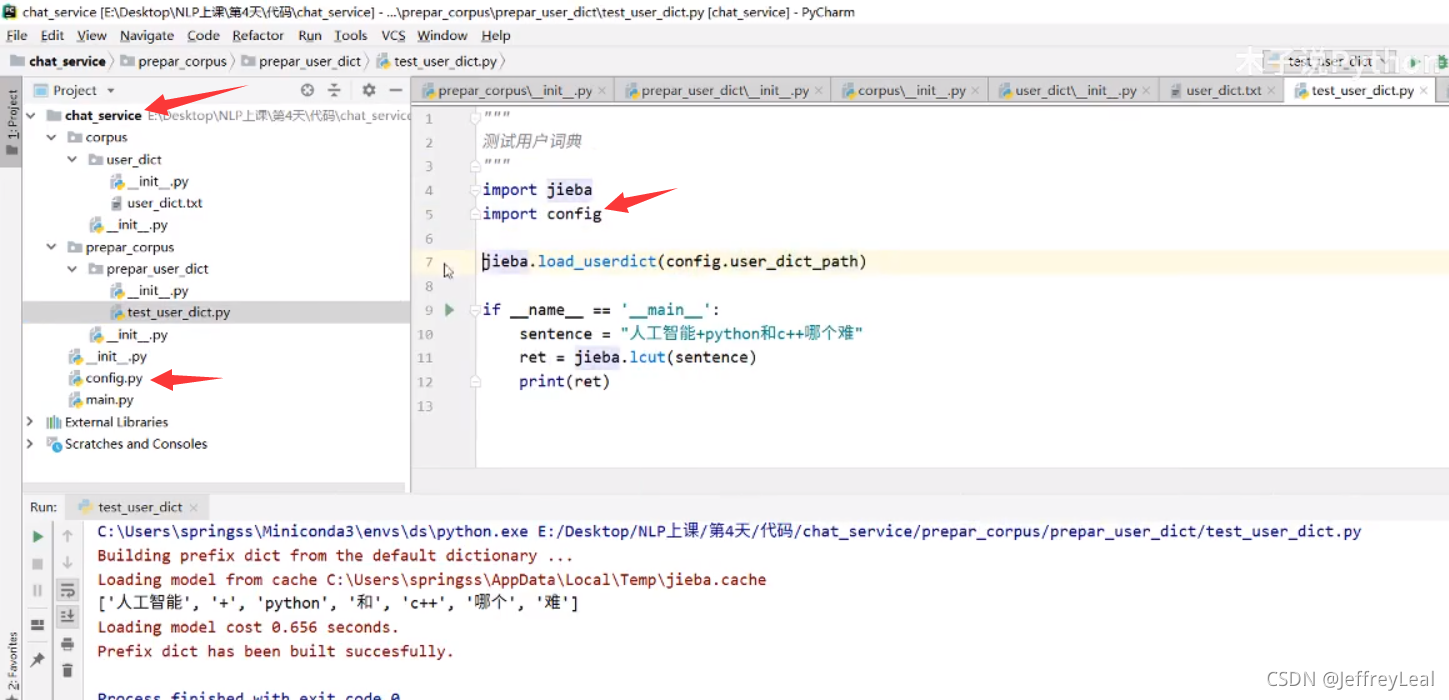
Task: Open the Navigate menu
Action: point(147,35)
